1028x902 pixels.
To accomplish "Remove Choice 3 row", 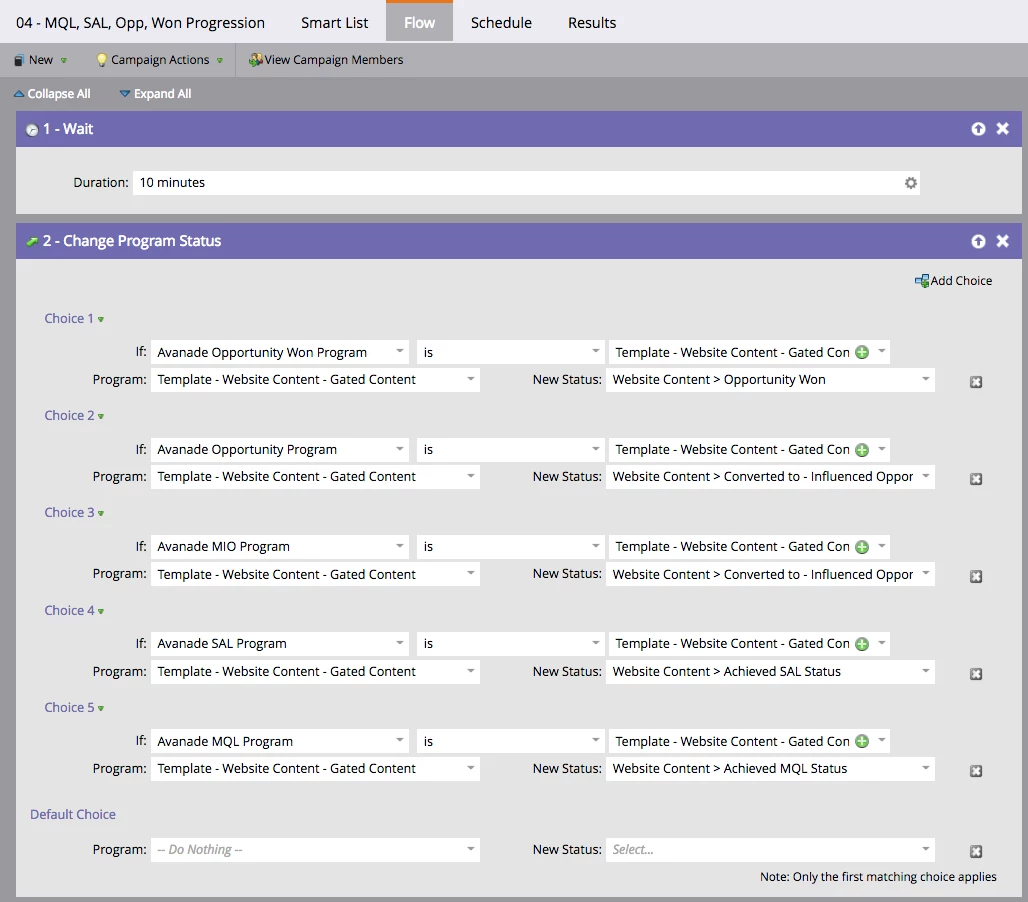I will (976, 576).
